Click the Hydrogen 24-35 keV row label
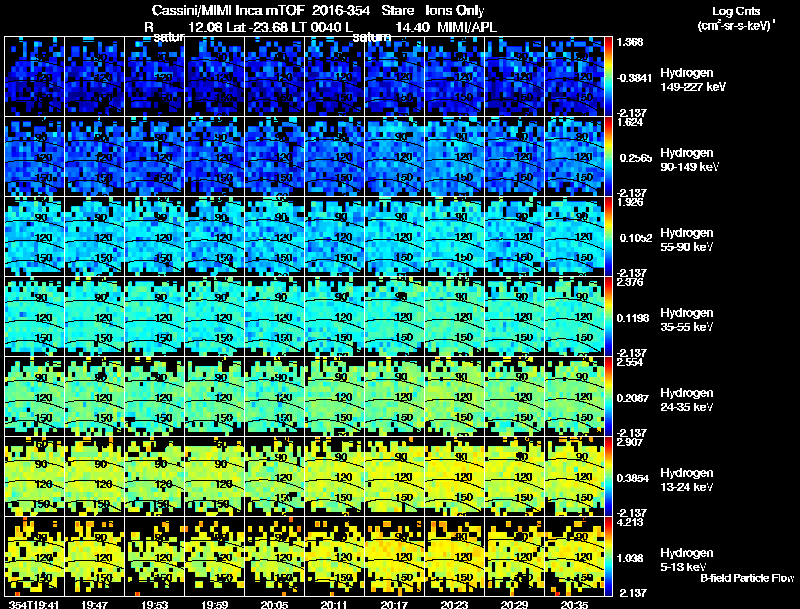Screen dimensions: 800x609 [x=687, y=400]
